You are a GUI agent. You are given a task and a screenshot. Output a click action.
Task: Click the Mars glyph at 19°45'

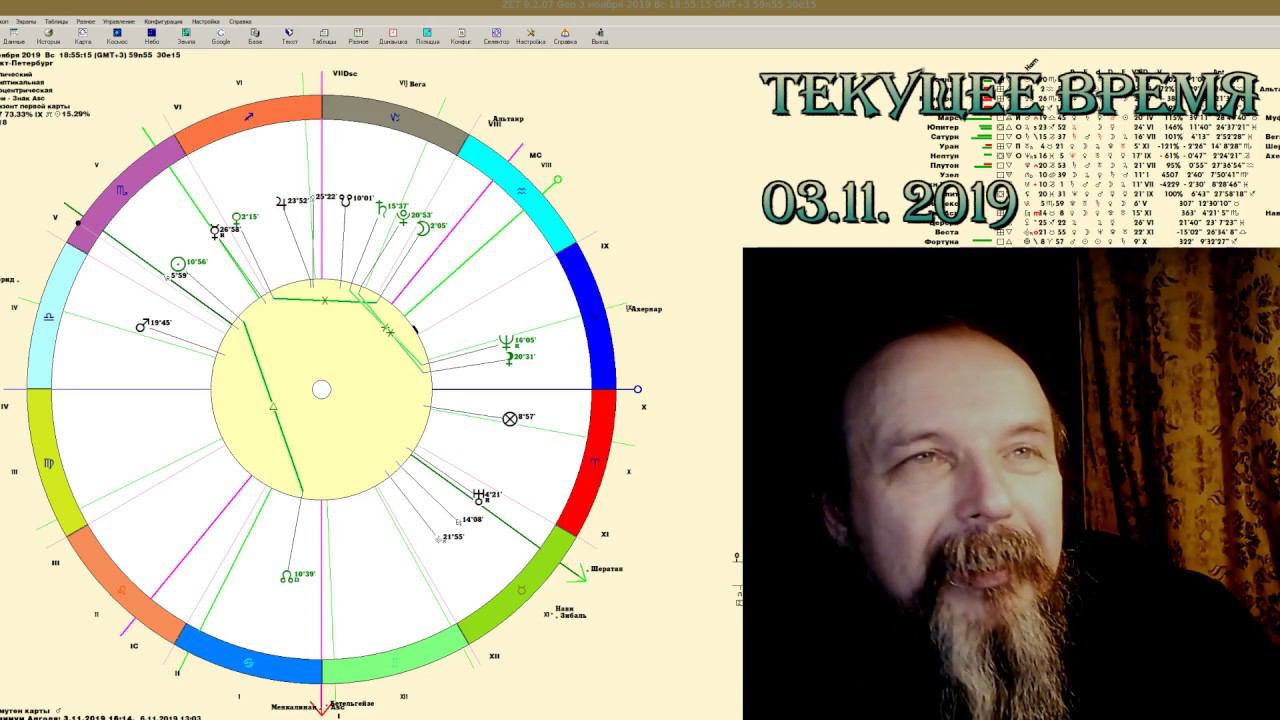[x=142, y=326]
